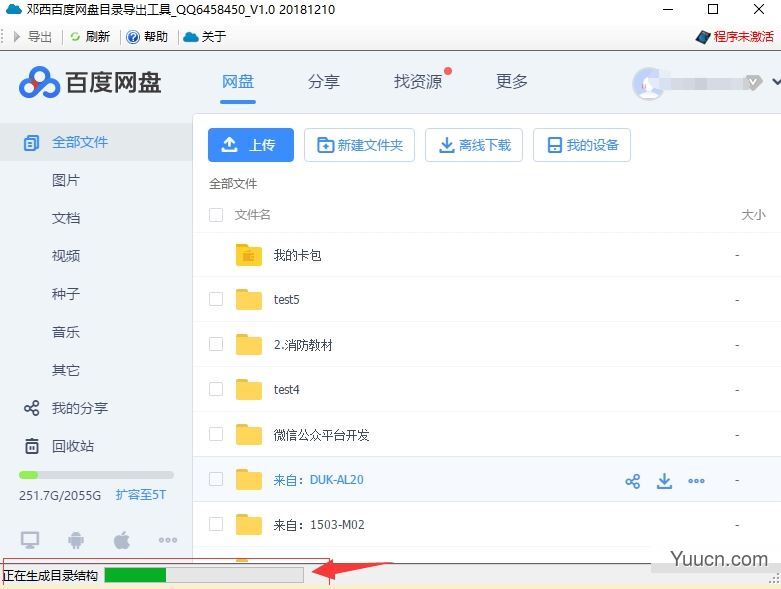Click the 微信公众平台开发 folder icon
This screenshot has width=781, height=589.
(249, 434)
